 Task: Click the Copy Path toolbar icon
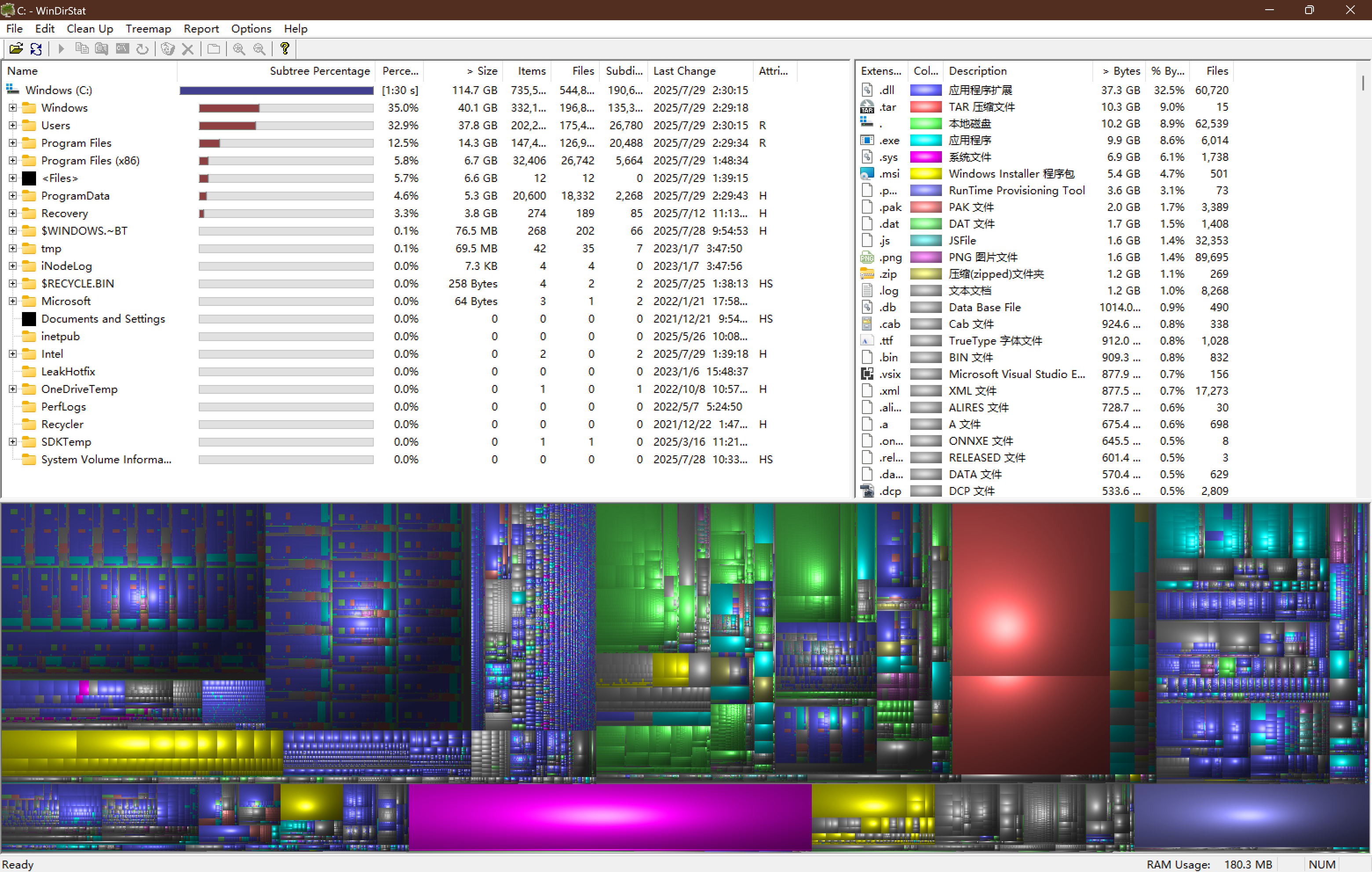click(x=81, y=49)
